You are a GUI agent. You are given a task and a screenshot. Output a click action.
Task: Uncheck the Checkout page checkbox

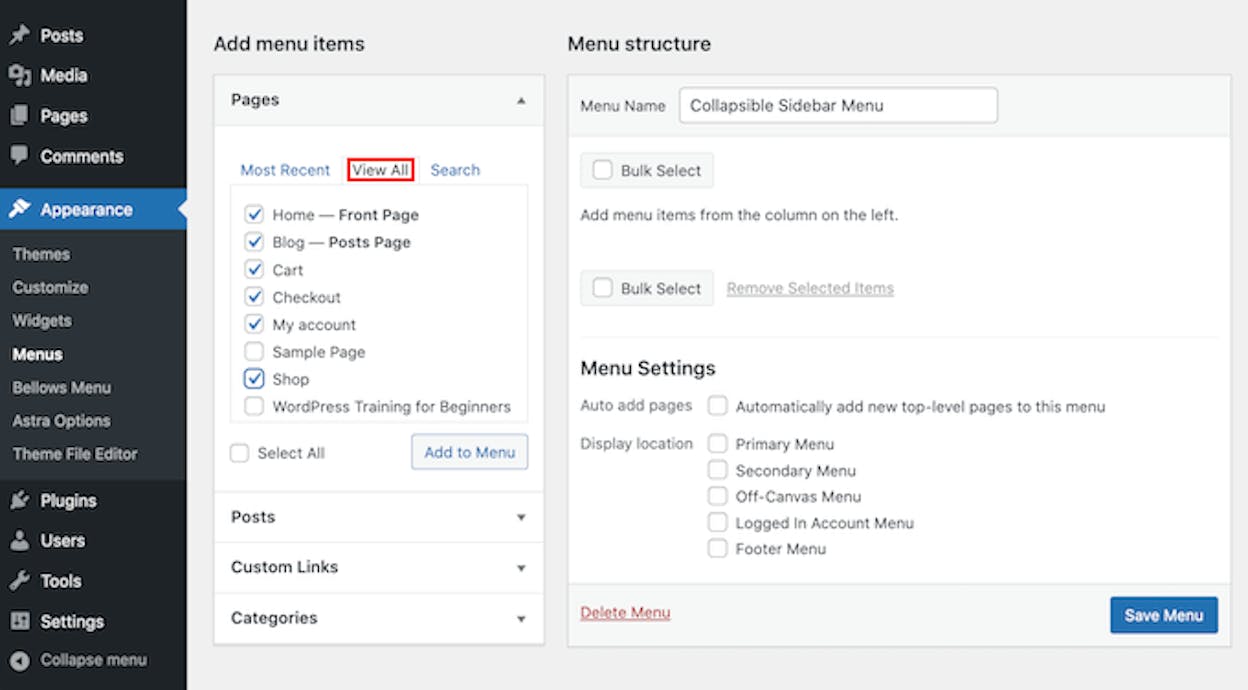pos(254,297)
